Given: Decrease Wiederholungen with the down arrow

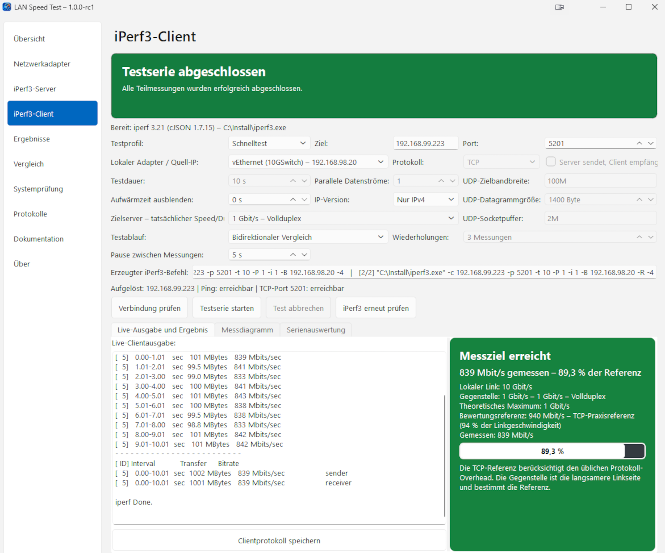Looking at the screenshot, I should click(x=651, y=237).
